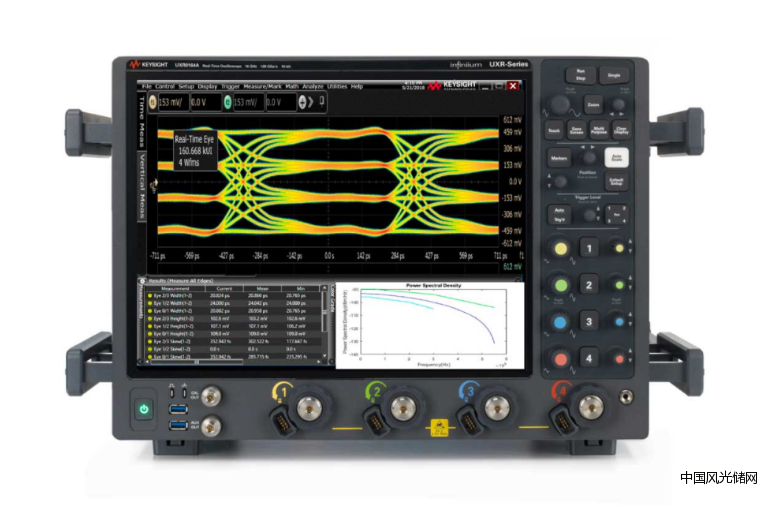766x508 pixels.
Task: Click the add channel plus icon
Action: tap(302, 102)
